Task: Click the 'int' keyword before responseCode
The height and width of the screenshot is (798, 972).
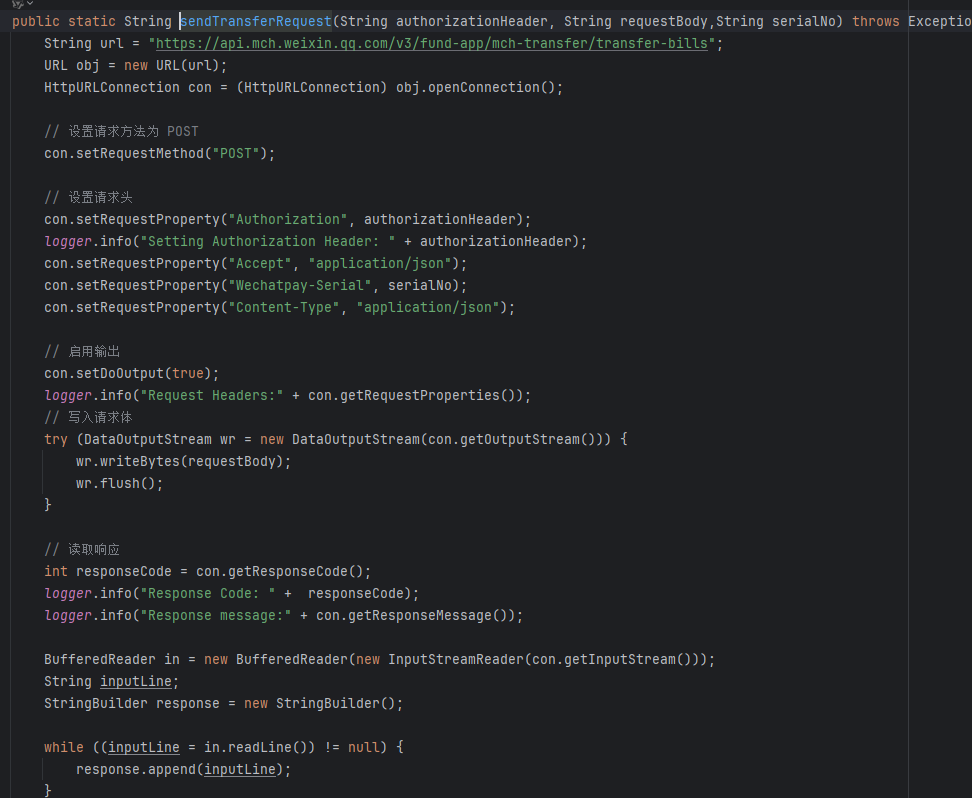Action: [x=56, y=572]
